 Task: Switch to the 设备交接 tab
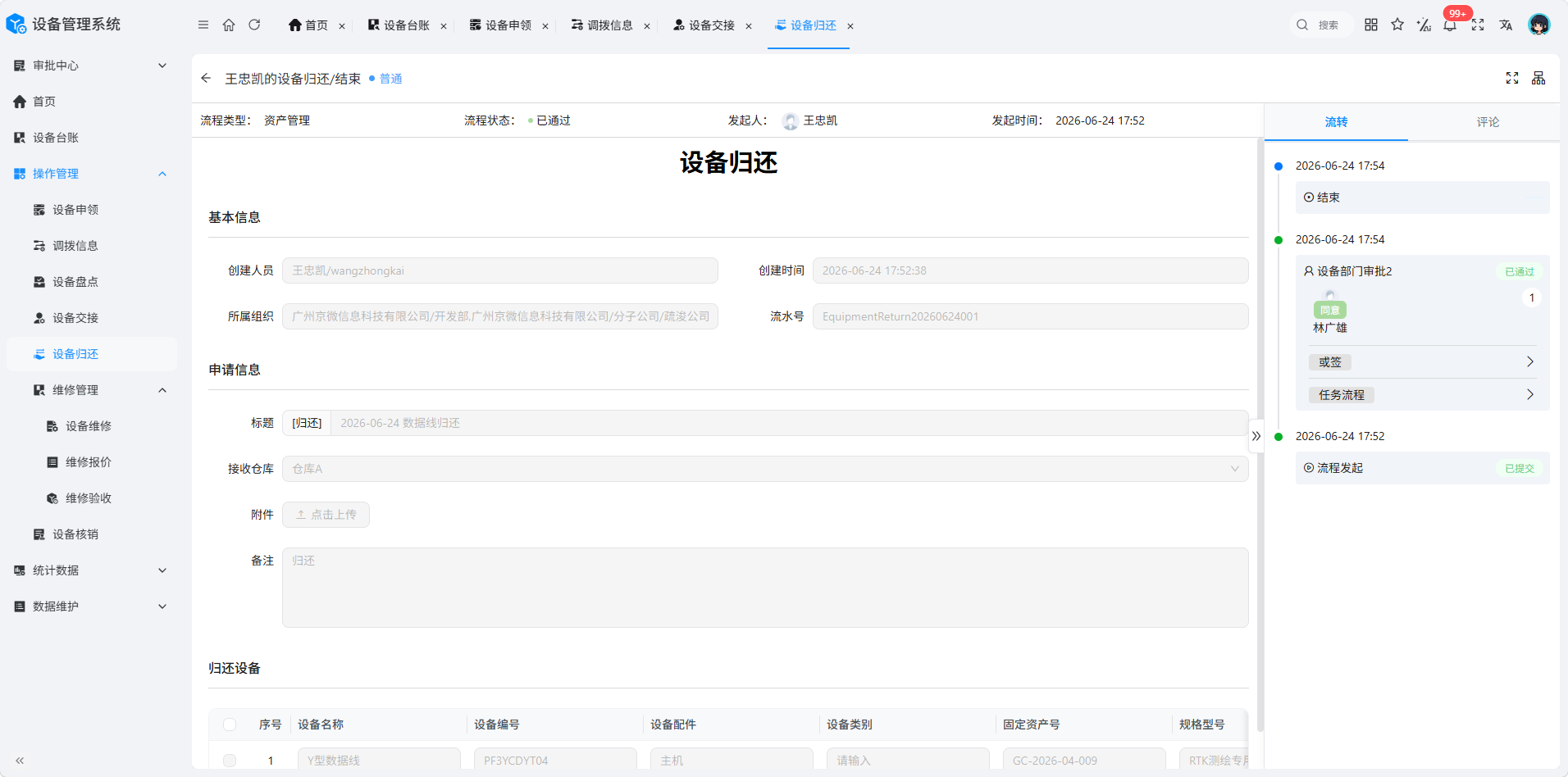pyautogui.click(x=704, y=25)
